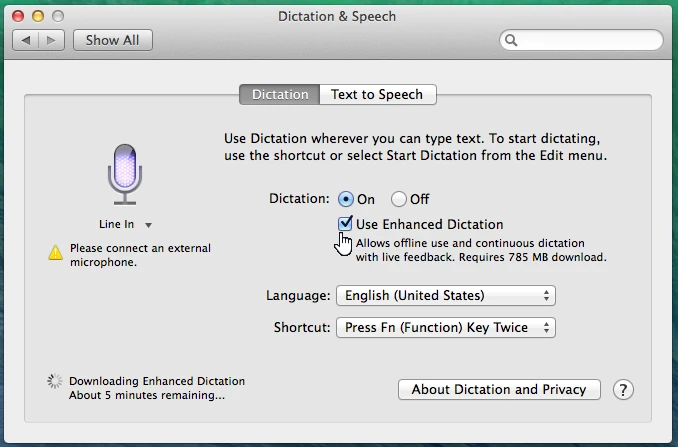678x447 pixels.
Task: Open the Line In microphone source dropdown
Action: pyautogui.click(x=125, y=224)
